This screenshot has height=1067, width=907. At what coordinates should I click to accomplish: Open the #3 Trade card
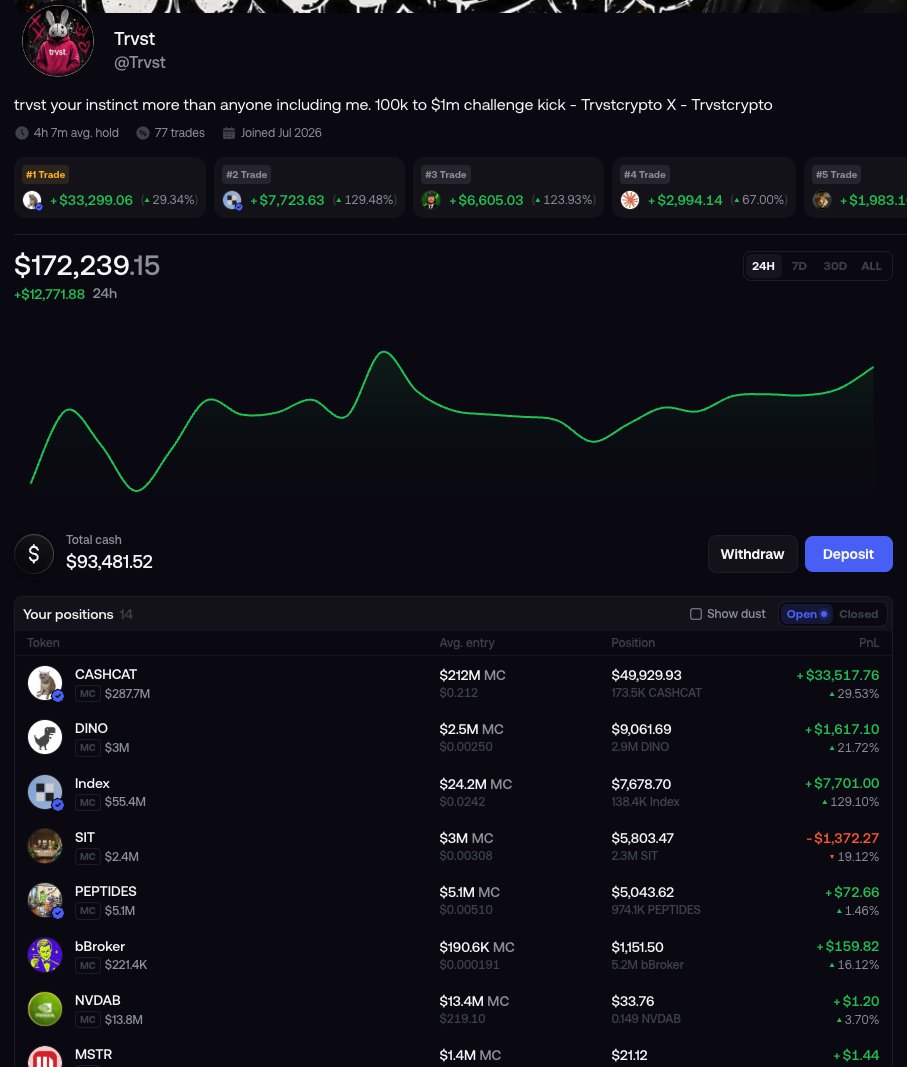coord(508,188)
